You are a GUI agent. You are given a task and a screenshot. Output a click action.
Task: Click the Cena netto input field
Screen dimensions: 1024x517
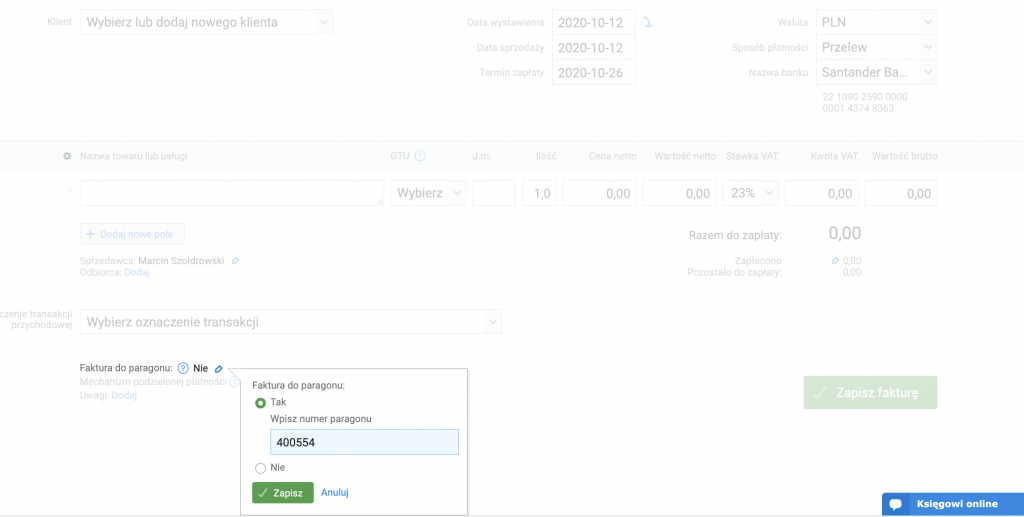click(600, 193)
